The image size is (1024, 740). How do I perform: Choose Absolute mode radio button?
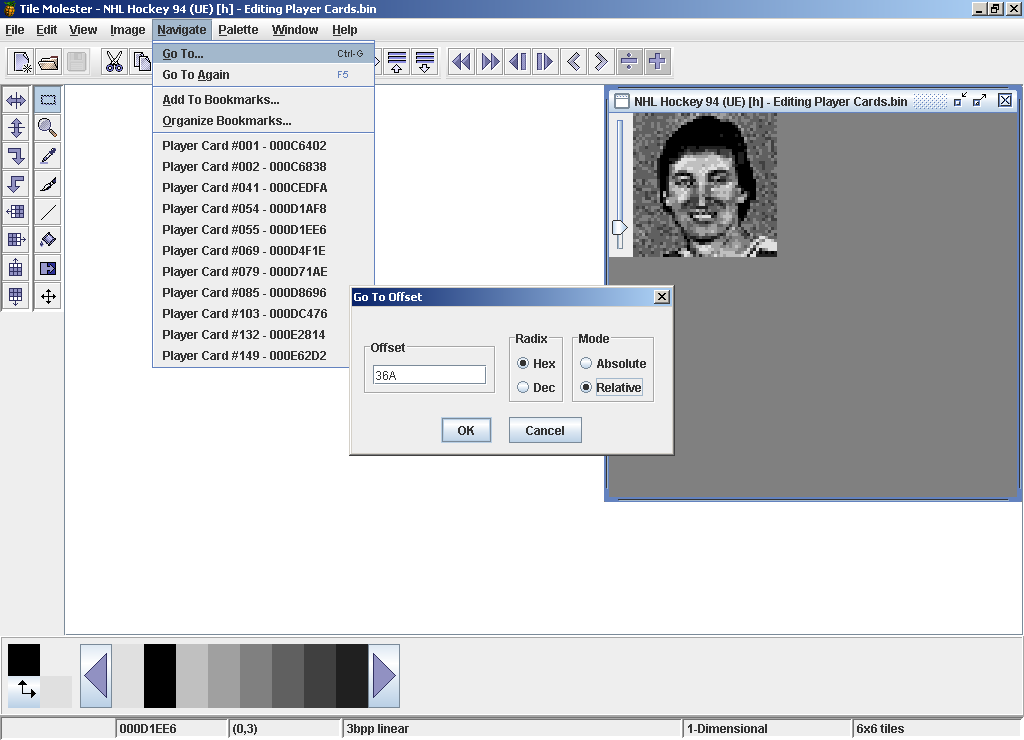point(587,364)
